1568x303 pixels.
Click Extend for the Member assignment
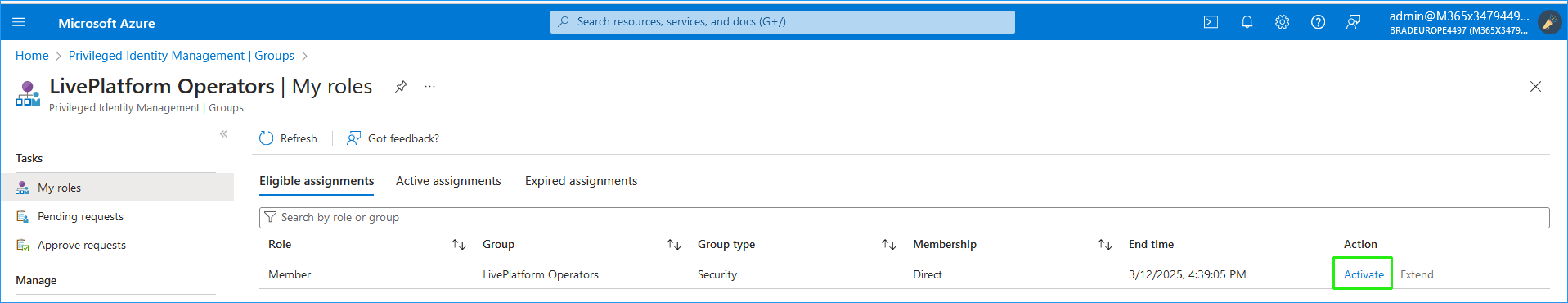click(x=1417, y=274)
